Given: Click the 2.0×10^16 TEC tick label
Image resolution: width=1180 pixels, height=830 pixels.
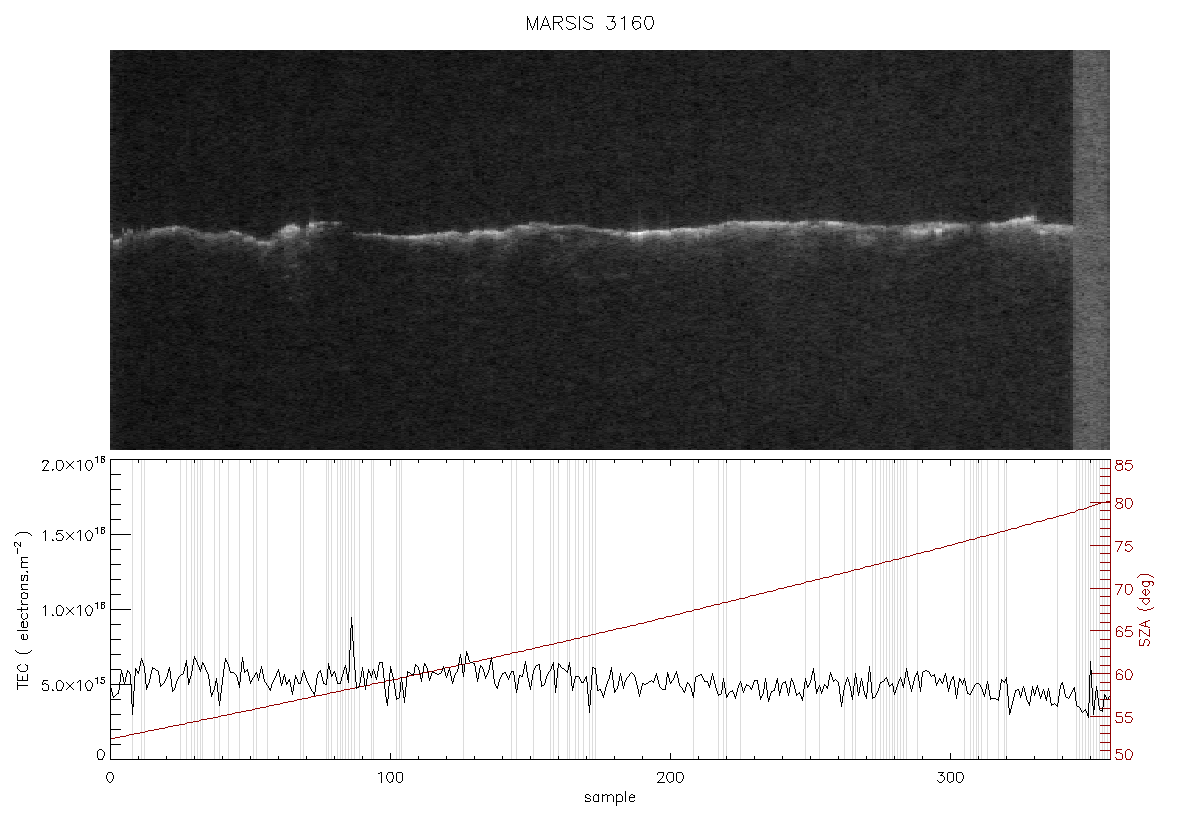Looking at the screenshot, I should coord(74,465).
